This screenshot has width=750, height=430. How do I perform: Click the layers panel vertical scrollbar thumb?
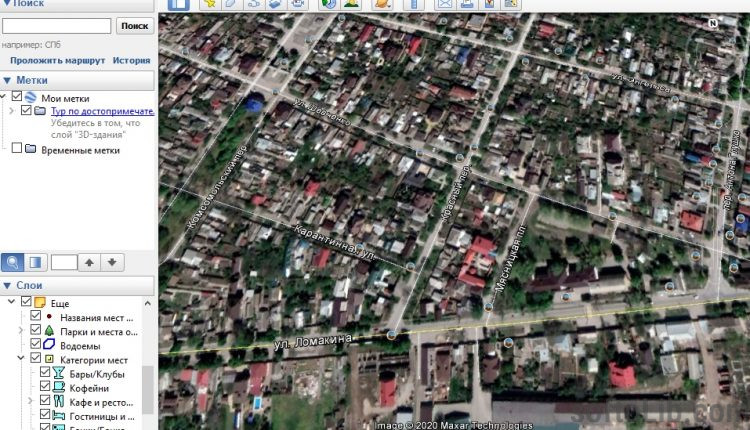pyautogui.click(x=148, y=390)
